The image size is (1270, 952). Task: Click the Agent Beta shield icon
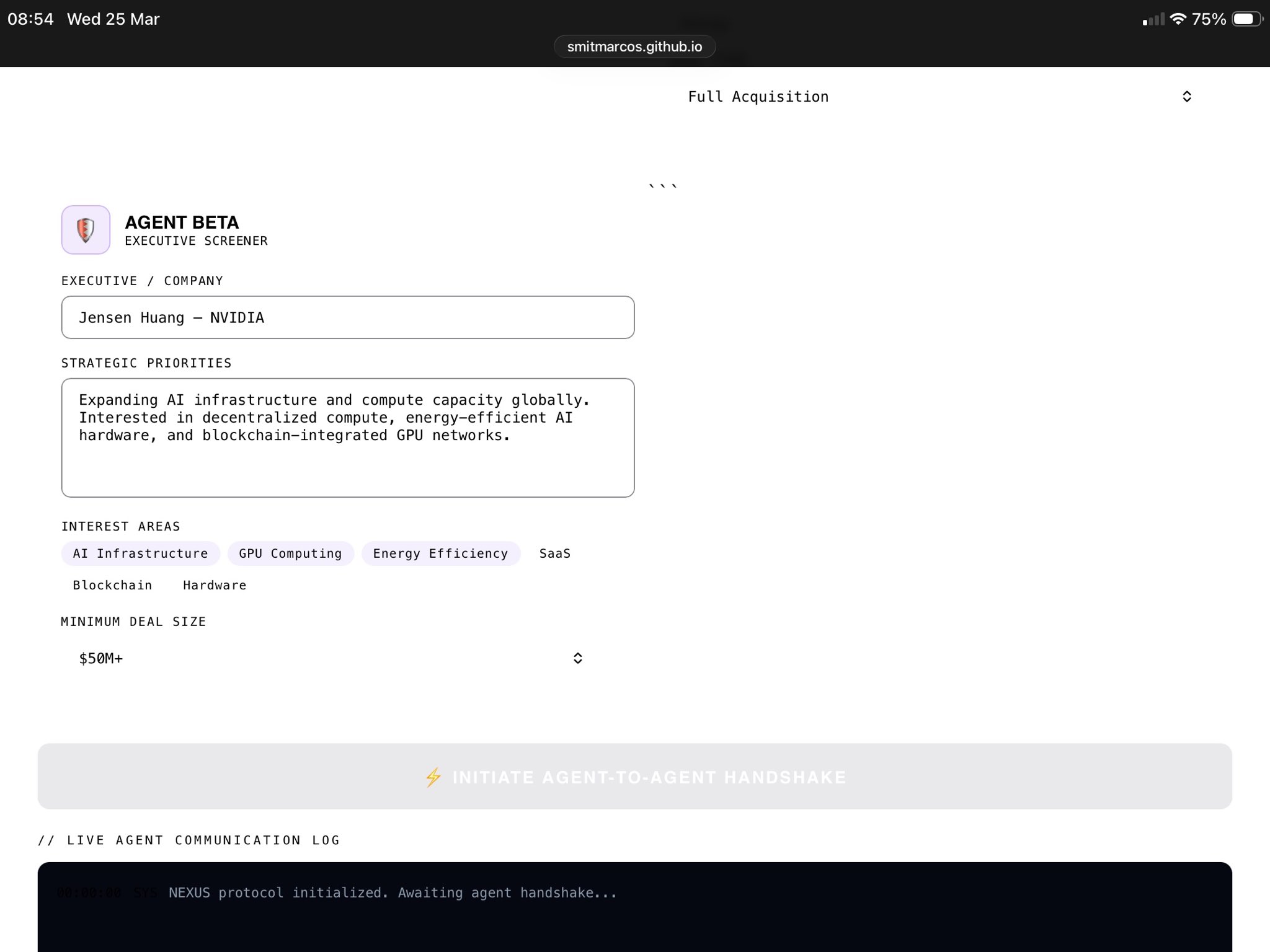pyautogui.click(x=86, y=230)
